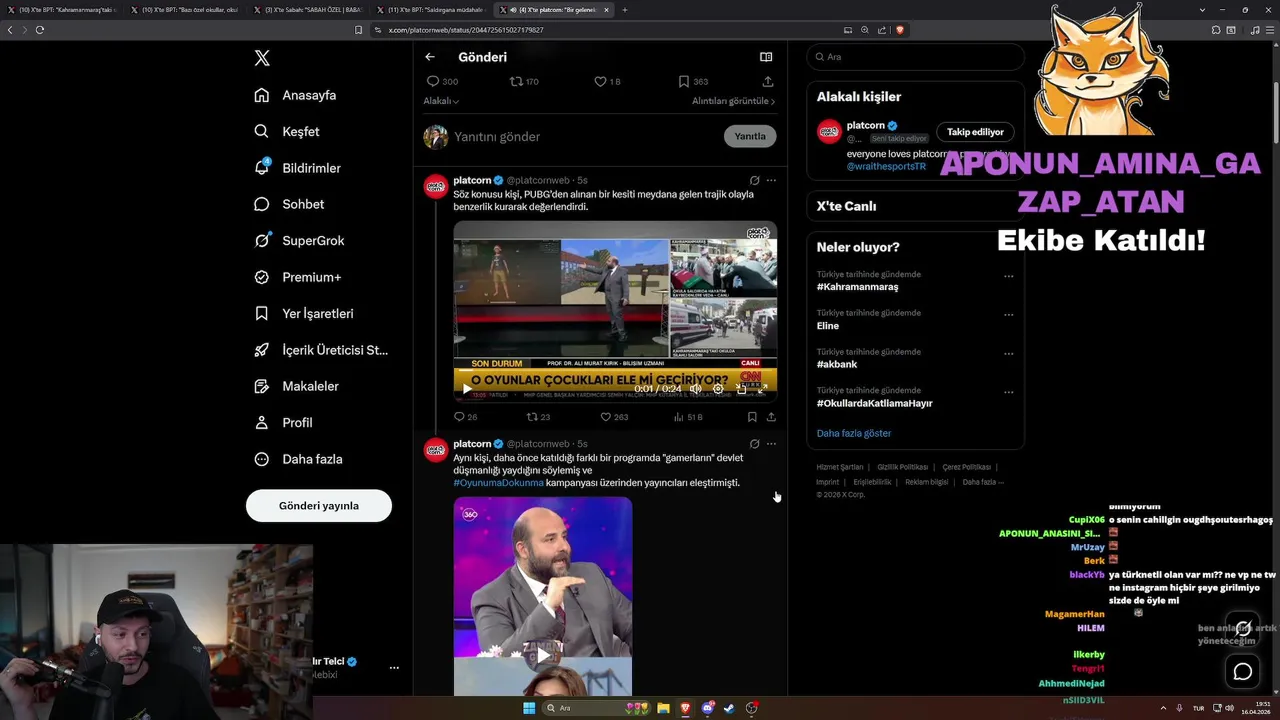This screenshot has width=1280, height=720.
Task: Open Premium+ from the sidebar
Action: pyautogui.click(x=297, y=277)
